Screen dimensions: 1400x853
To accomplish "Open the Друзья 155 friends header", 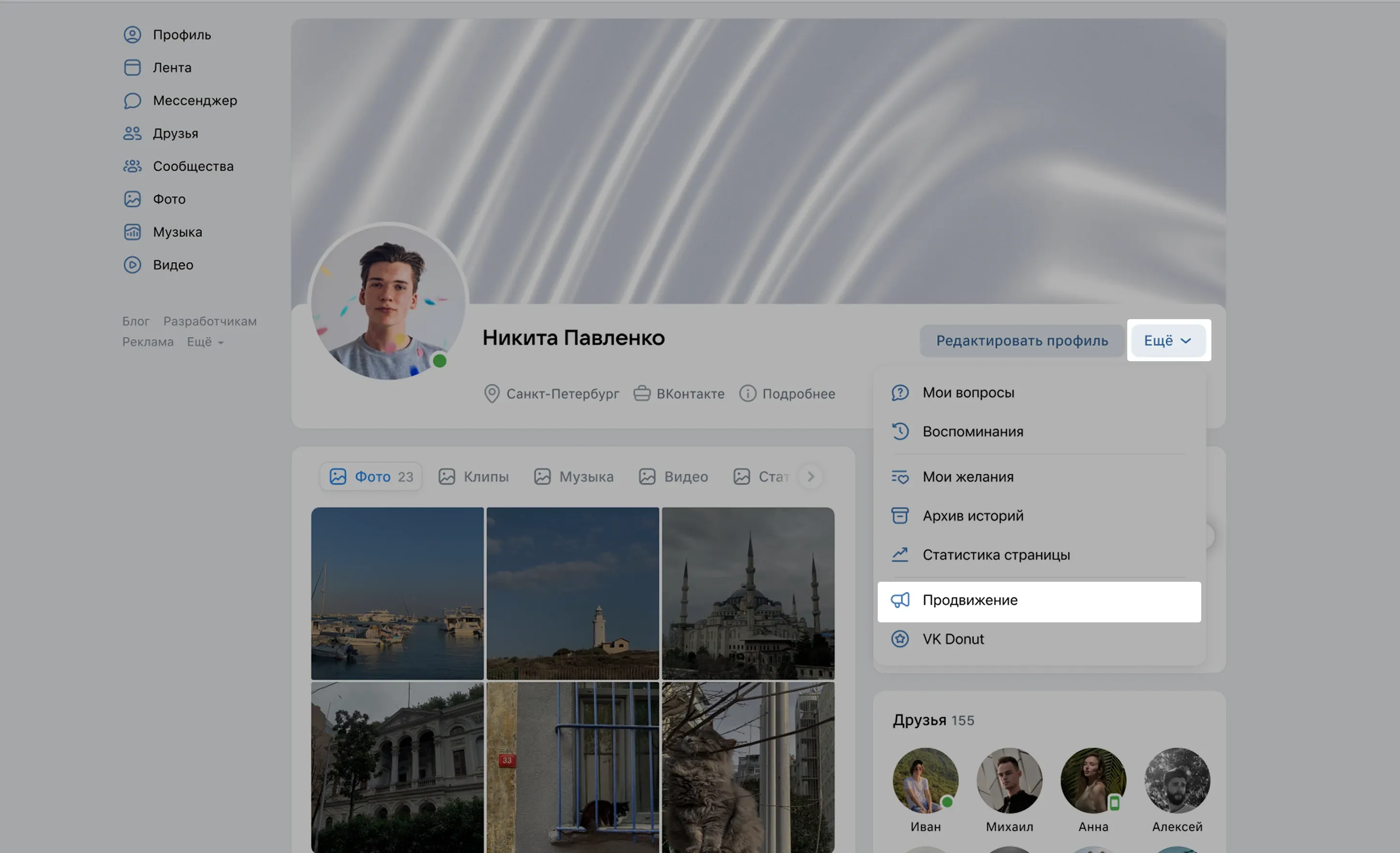I will click(933, 721).
